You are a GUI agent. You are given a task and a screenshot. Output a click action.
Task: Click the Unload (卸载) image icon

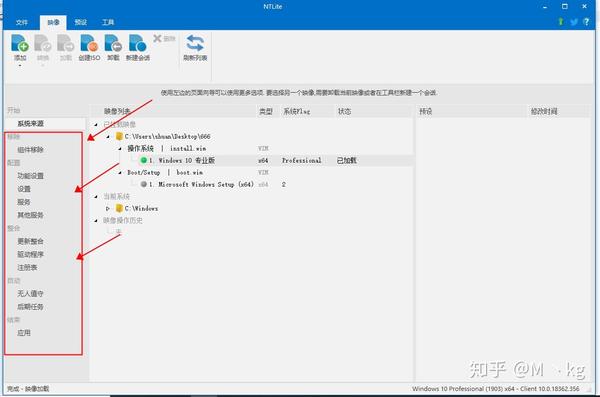(113, 43)
